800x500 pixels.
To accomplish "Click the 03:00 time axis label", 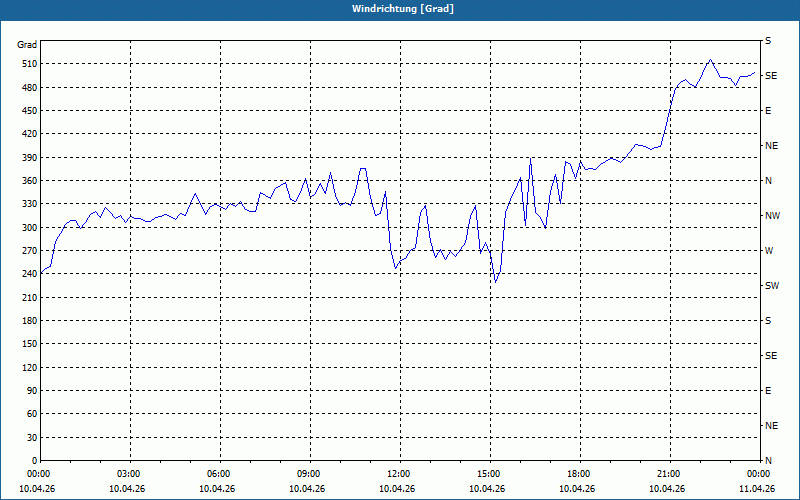I will tap(128, 474).
